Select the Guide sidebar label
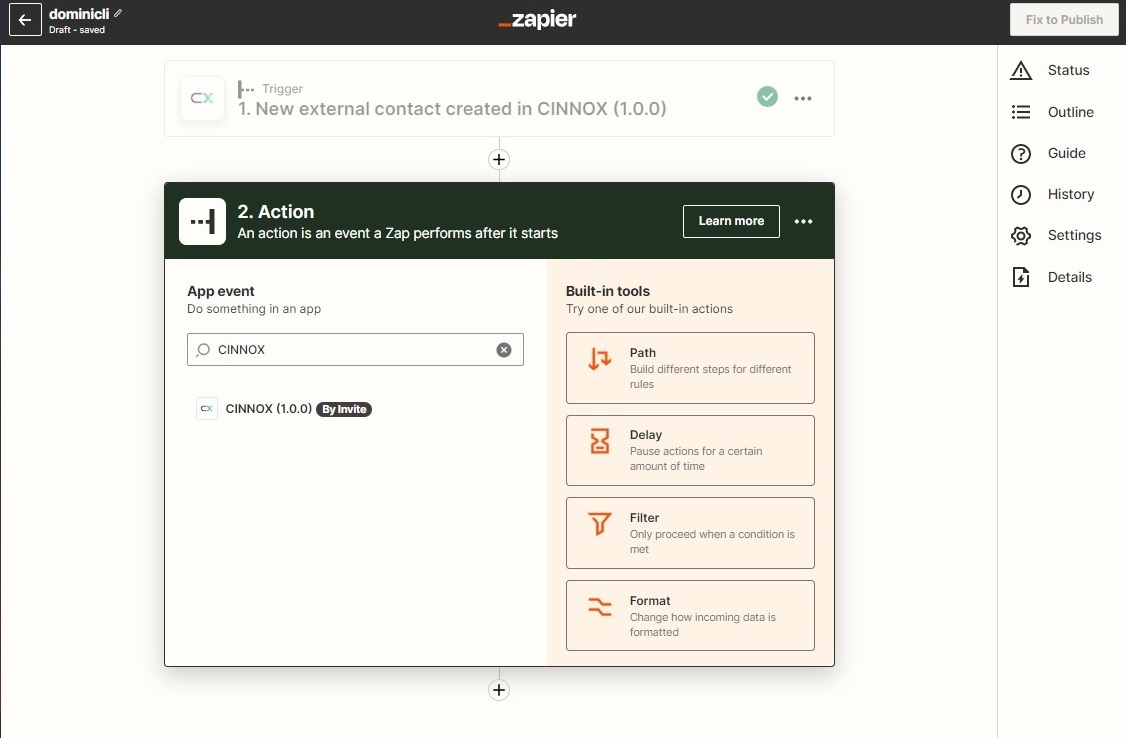 pyautogui.click(x=1066, y=153)
